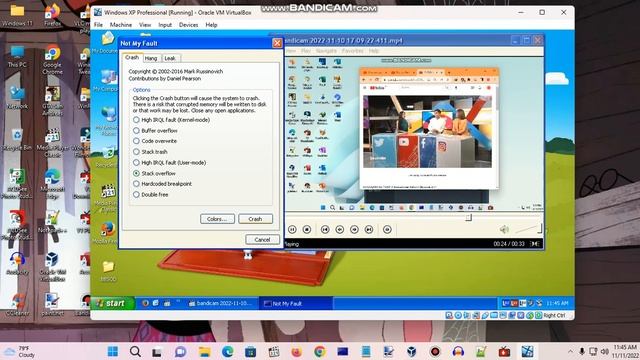Skip to next track in media player
640x360 pixels.
tap(369, 230)
